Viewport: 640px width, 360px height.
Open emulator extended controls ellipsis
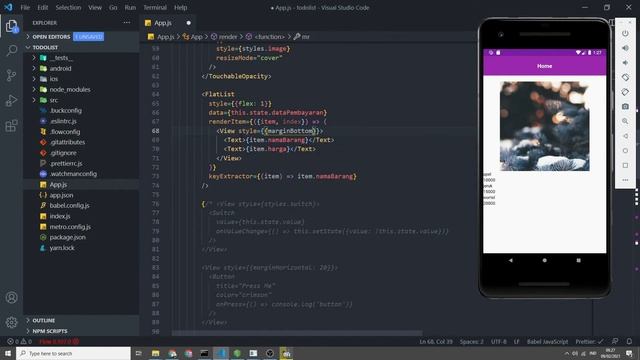(625, 180)
